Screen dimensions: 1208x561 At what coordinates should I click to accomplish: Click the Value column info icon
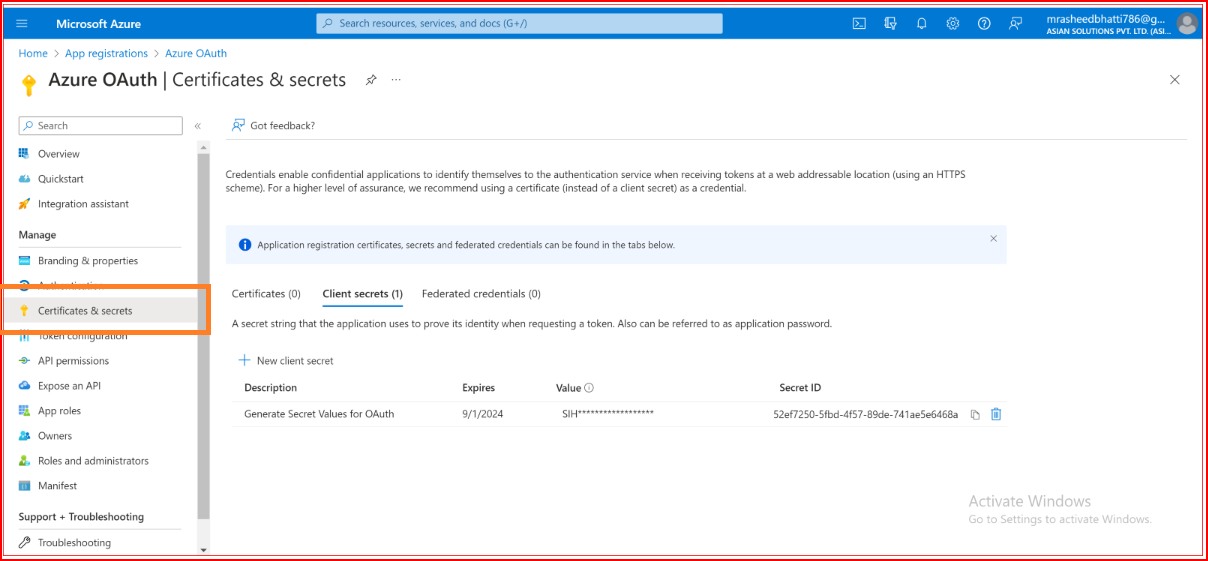(x=589, y=388)
